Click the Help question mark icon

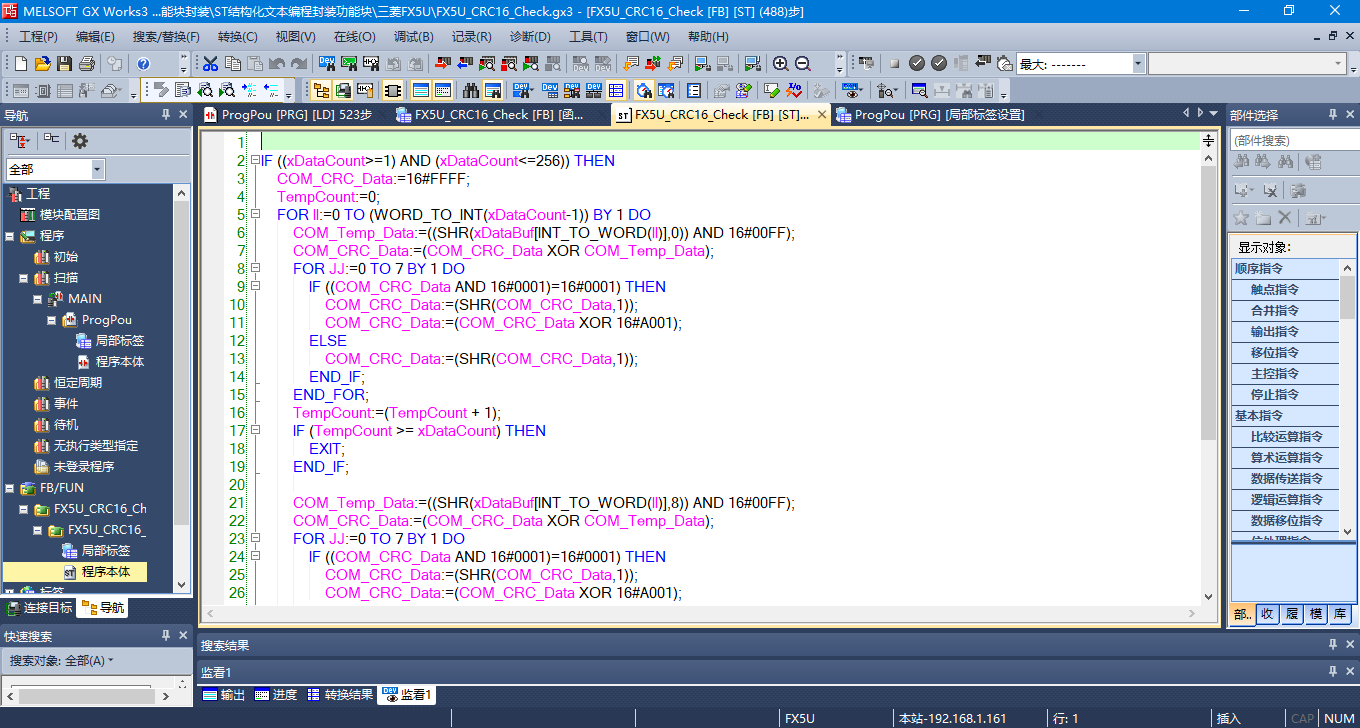pos(143,64)
